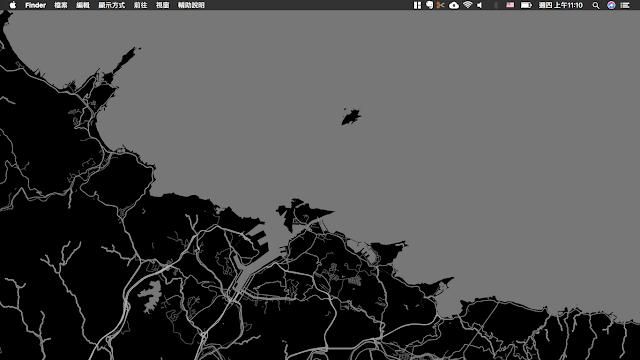Open the Notification Center list icon

point(625,5)
